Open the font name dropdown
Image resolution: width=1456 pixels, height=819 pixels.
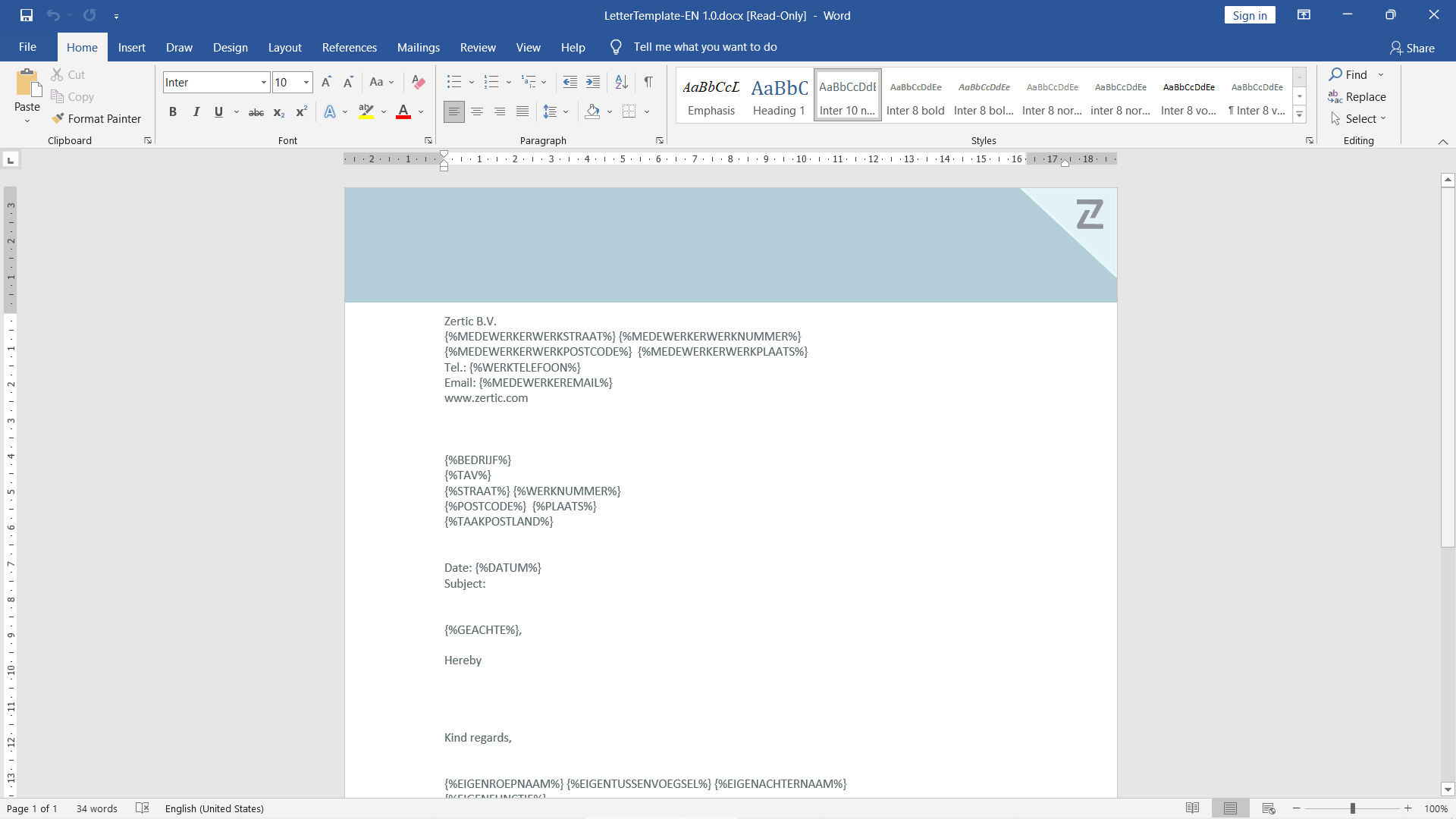pyautogui.click(x=263, y=83)
